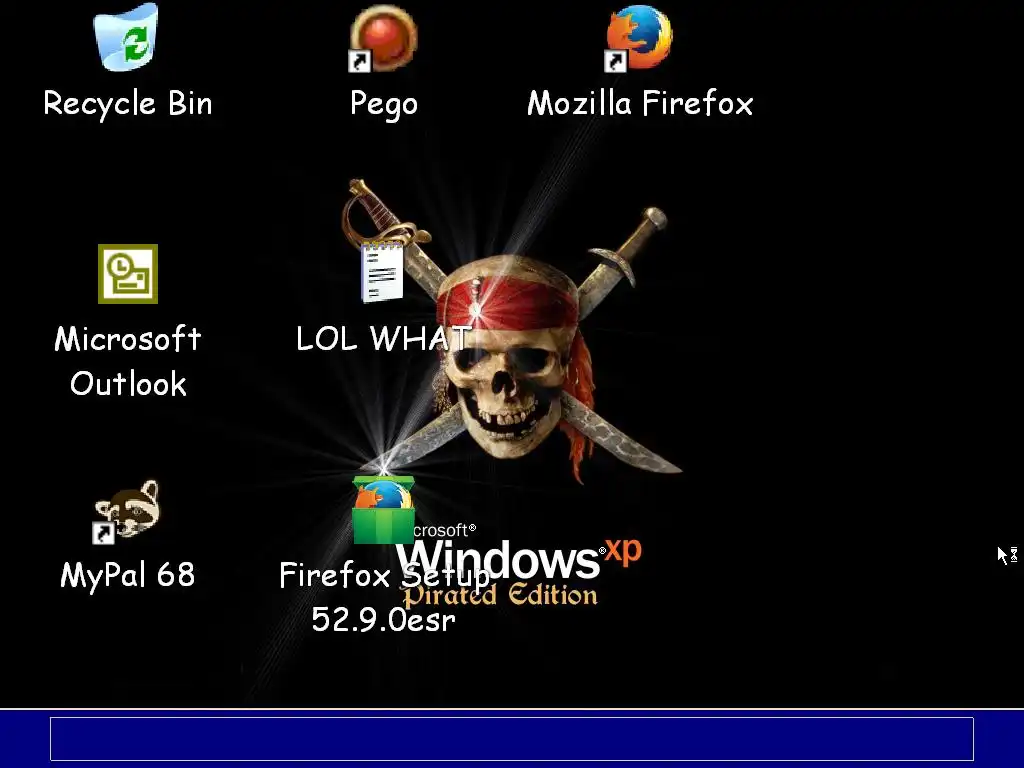The height and width of the screenshot is (768, 1024).
Task: Select the LOL WHAT notepad file icon
Action: (383, 272)
